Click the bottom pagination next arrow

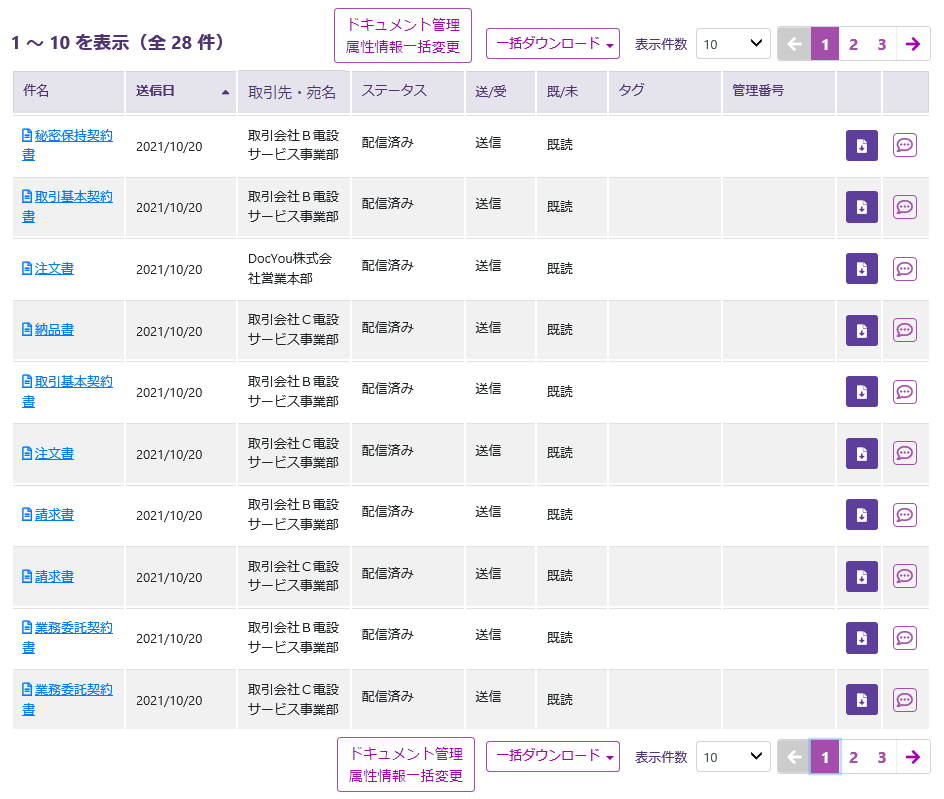point(912,757)
